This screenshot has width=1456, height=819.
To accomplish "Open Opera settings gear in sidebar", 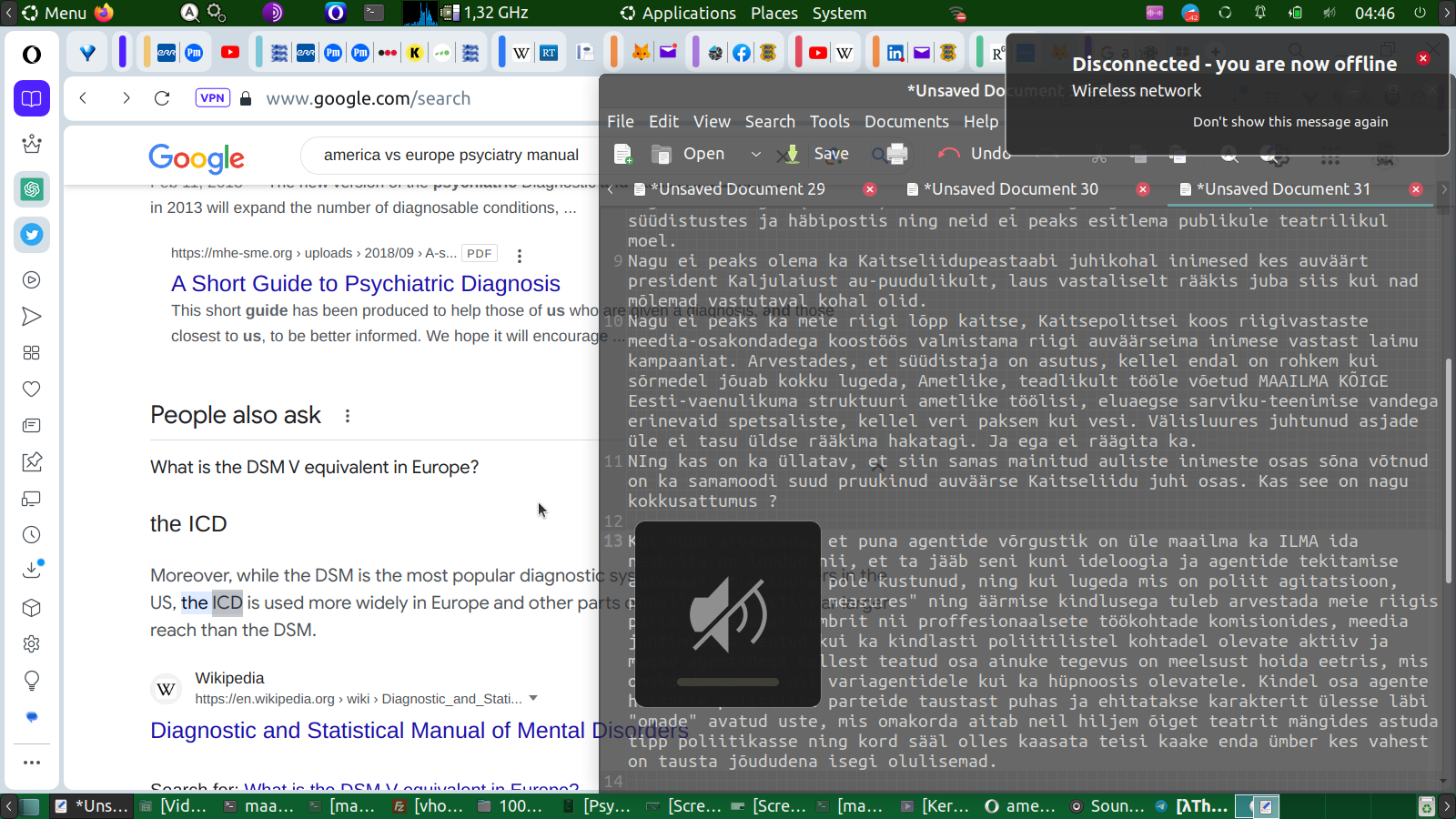I will click(x=32, y=644).
